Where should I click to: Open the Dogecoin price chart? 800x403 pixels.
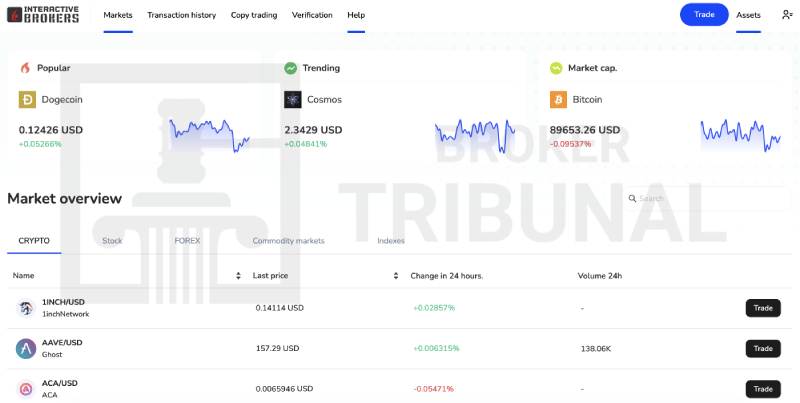[x=209, y=136]
